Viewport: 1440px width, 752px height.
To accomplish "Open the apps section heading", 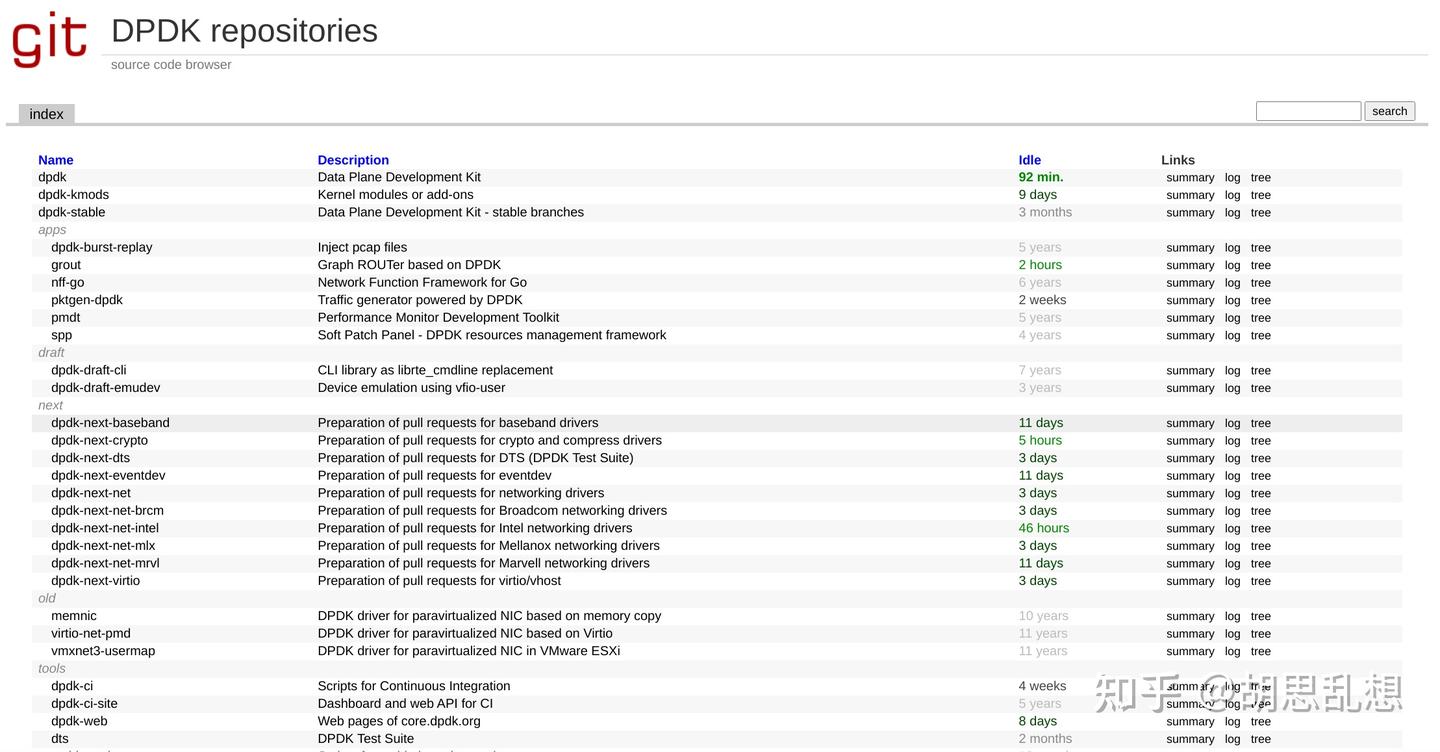I will [52, 230].
